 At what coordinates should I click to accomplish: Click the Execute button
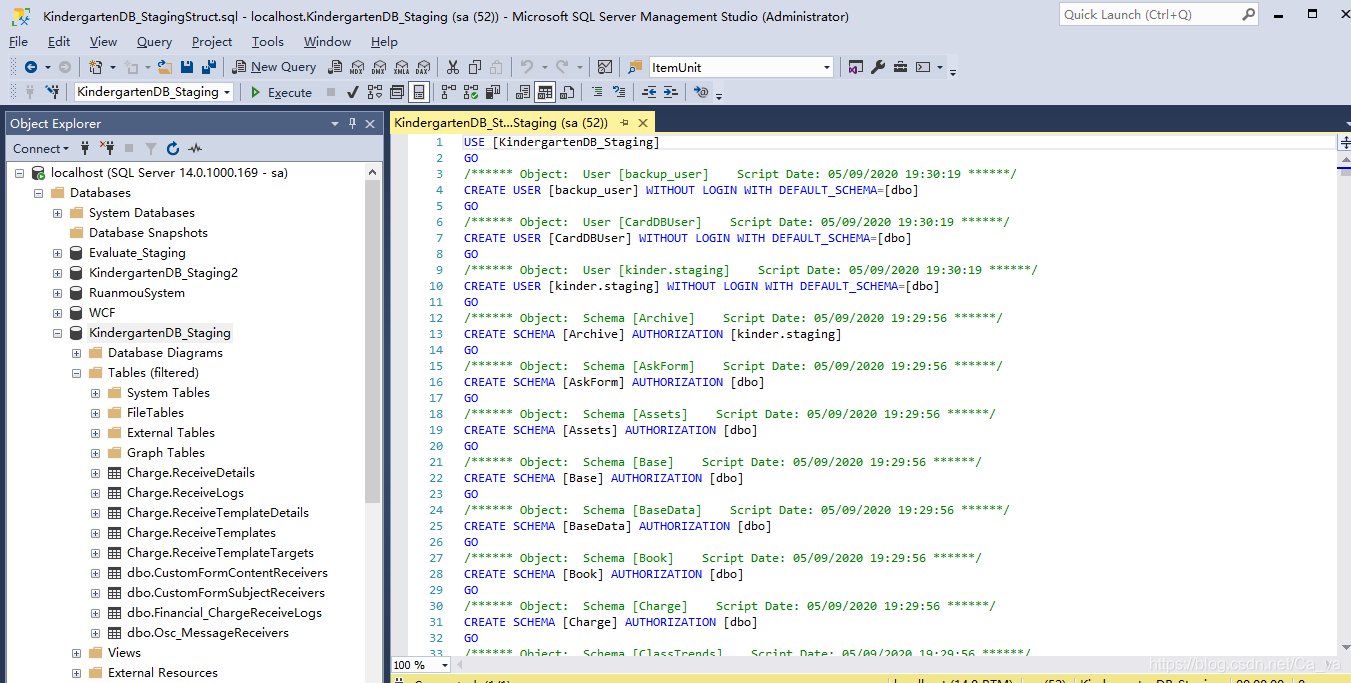point(281,92)
